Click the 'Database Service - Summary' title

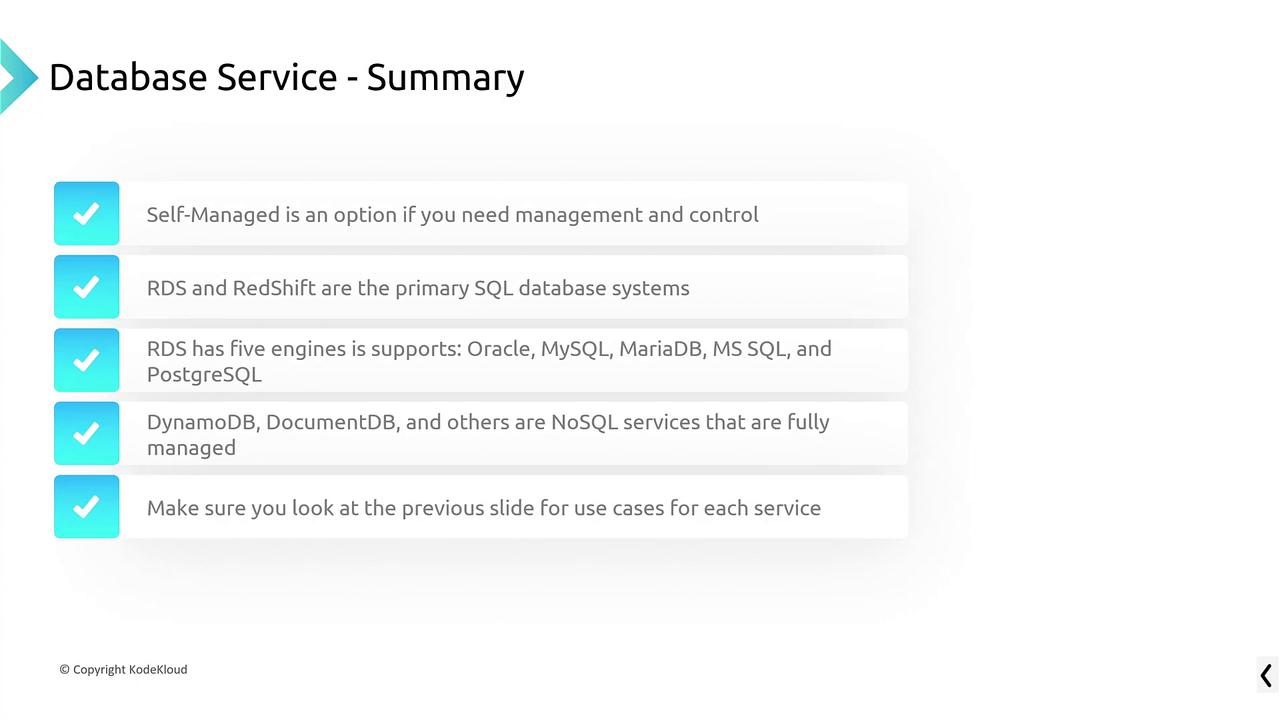[x=286, y=77]
